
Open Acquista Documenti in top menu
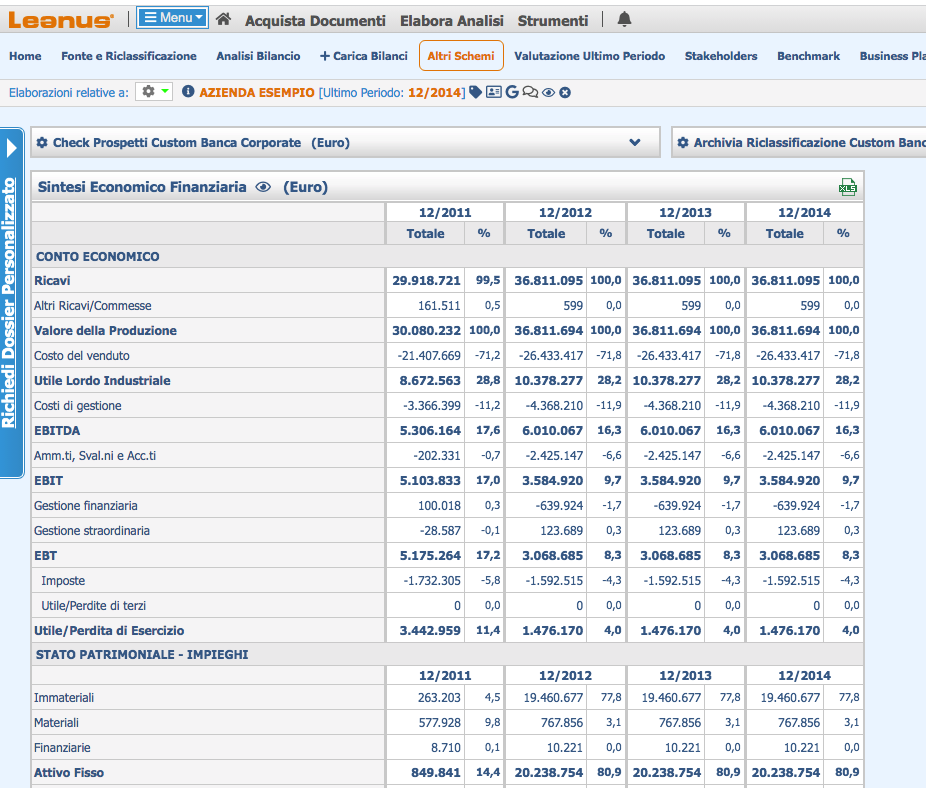tap(315, 20)
